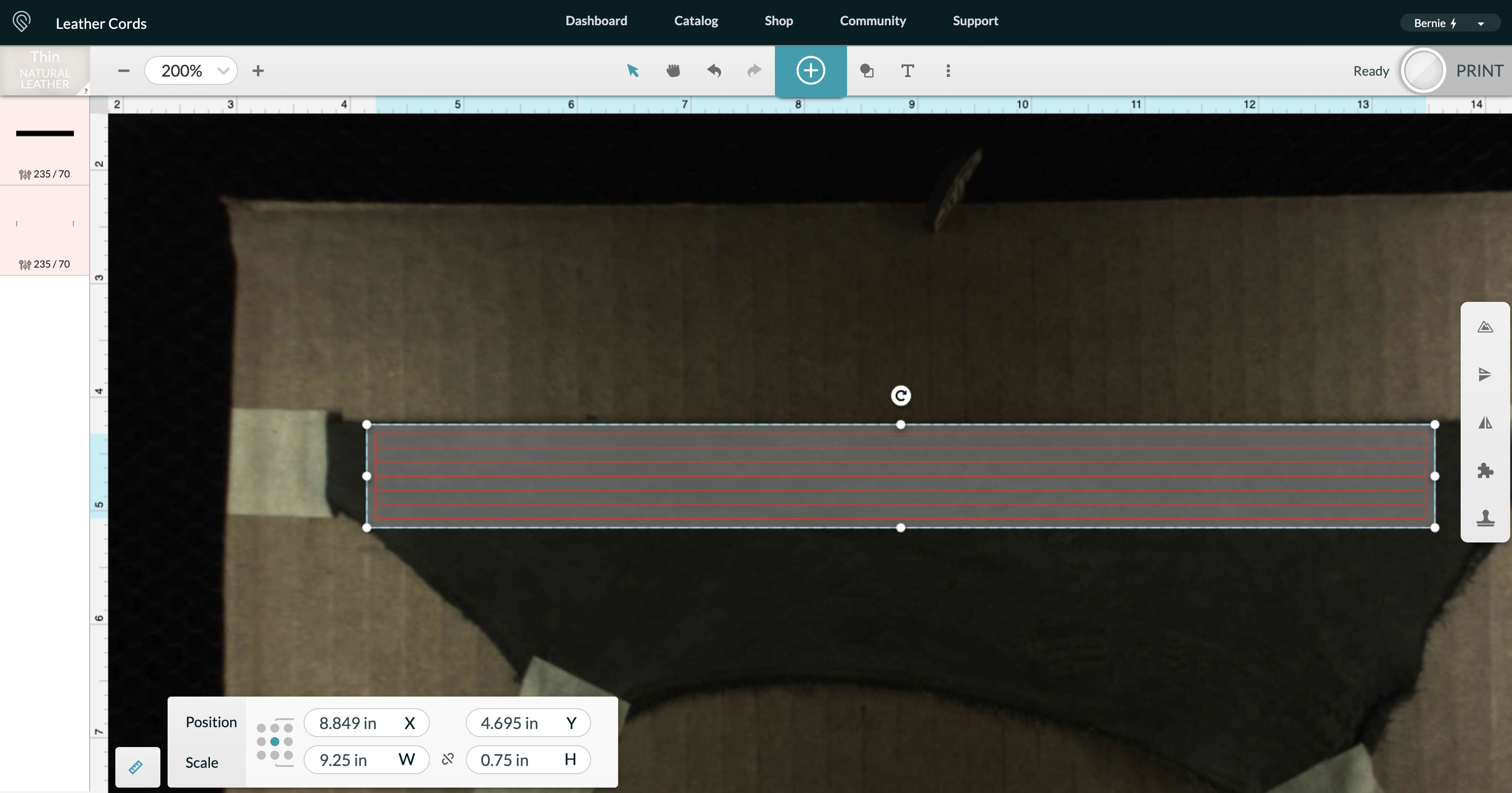Click the top-left corner resize handle
1512x793 pixels.
click(367, 424)
